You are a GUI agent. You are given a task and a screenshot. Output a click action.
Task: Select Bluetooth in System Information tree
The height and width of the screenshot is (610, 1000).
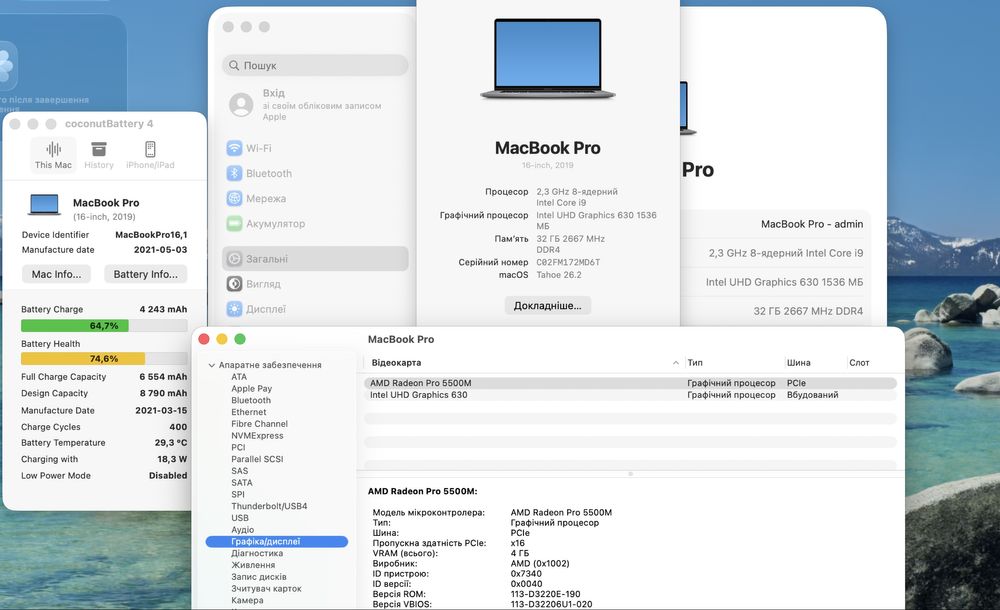251,400
